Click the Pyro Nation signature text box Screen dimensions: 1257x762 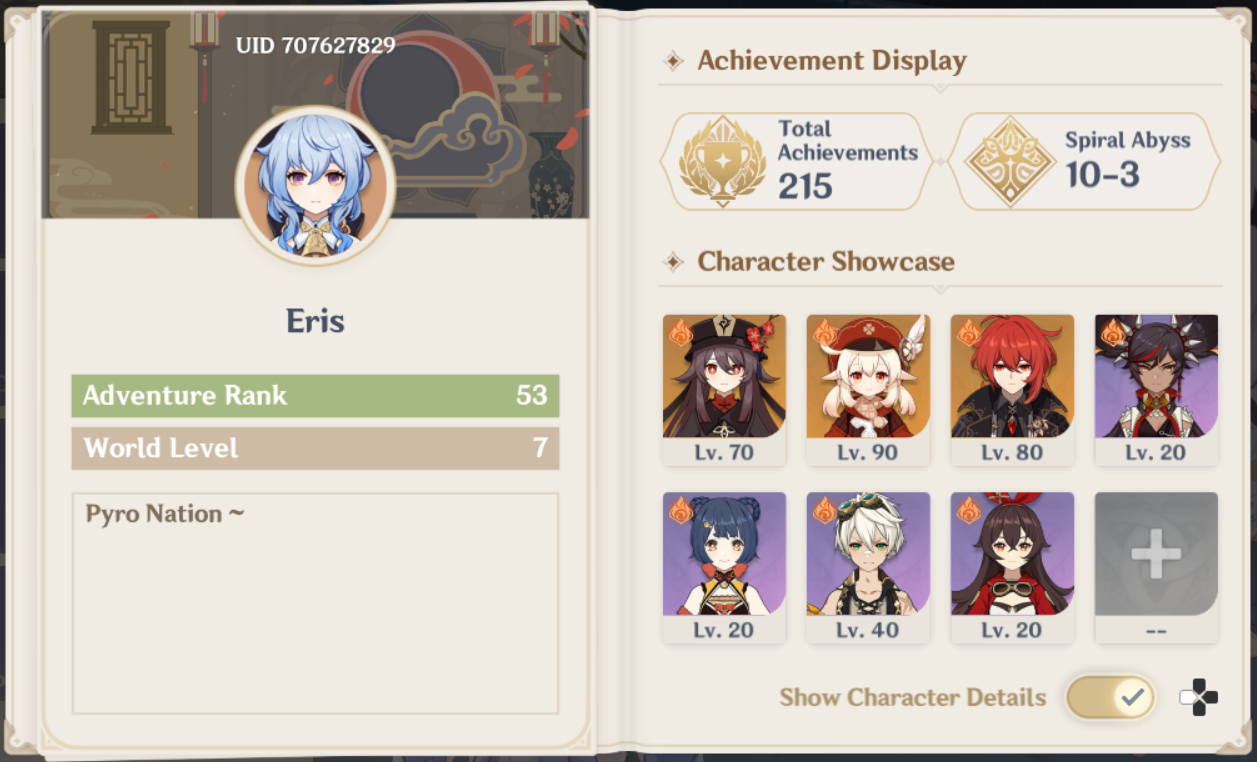(315, 603)
